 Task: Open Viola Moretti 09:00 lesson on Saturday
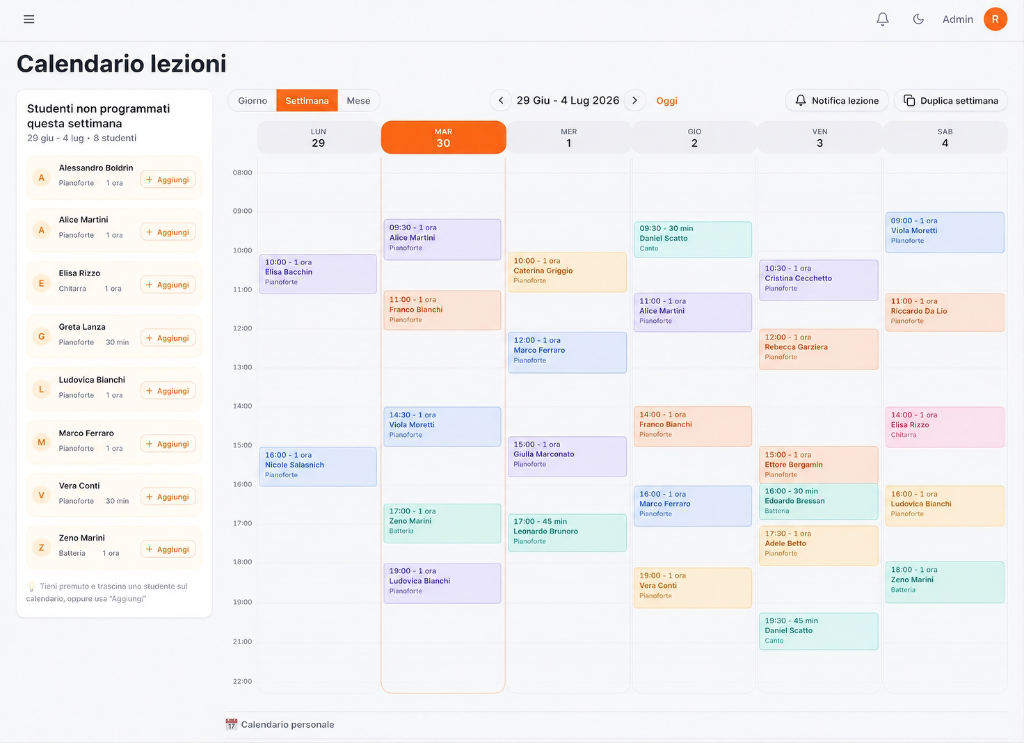pyautogui.click(x=945, y=232)
